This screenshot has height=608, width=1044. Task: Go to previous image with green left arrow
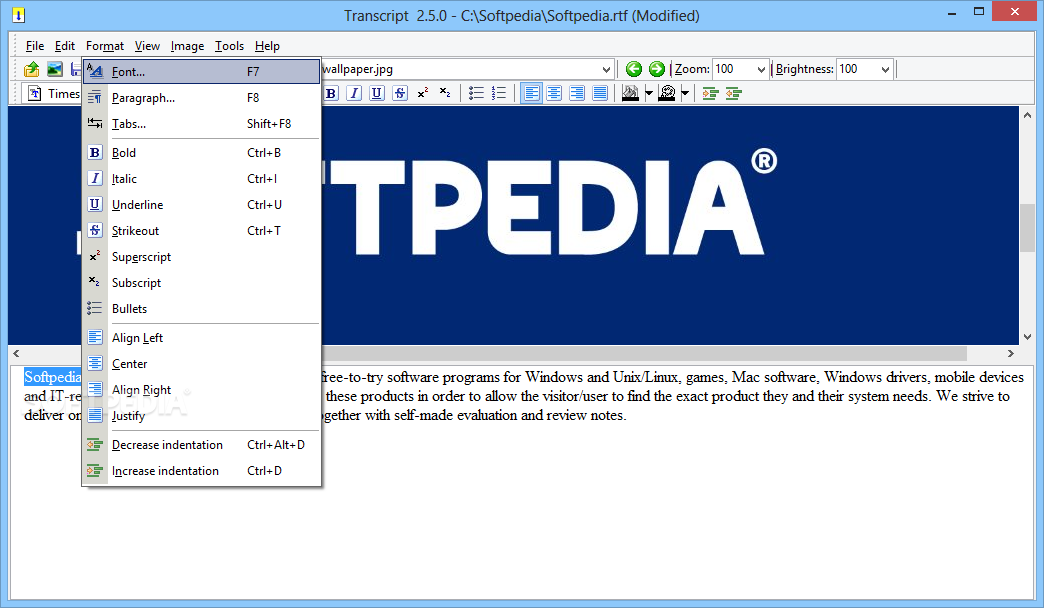coord(634,69)
